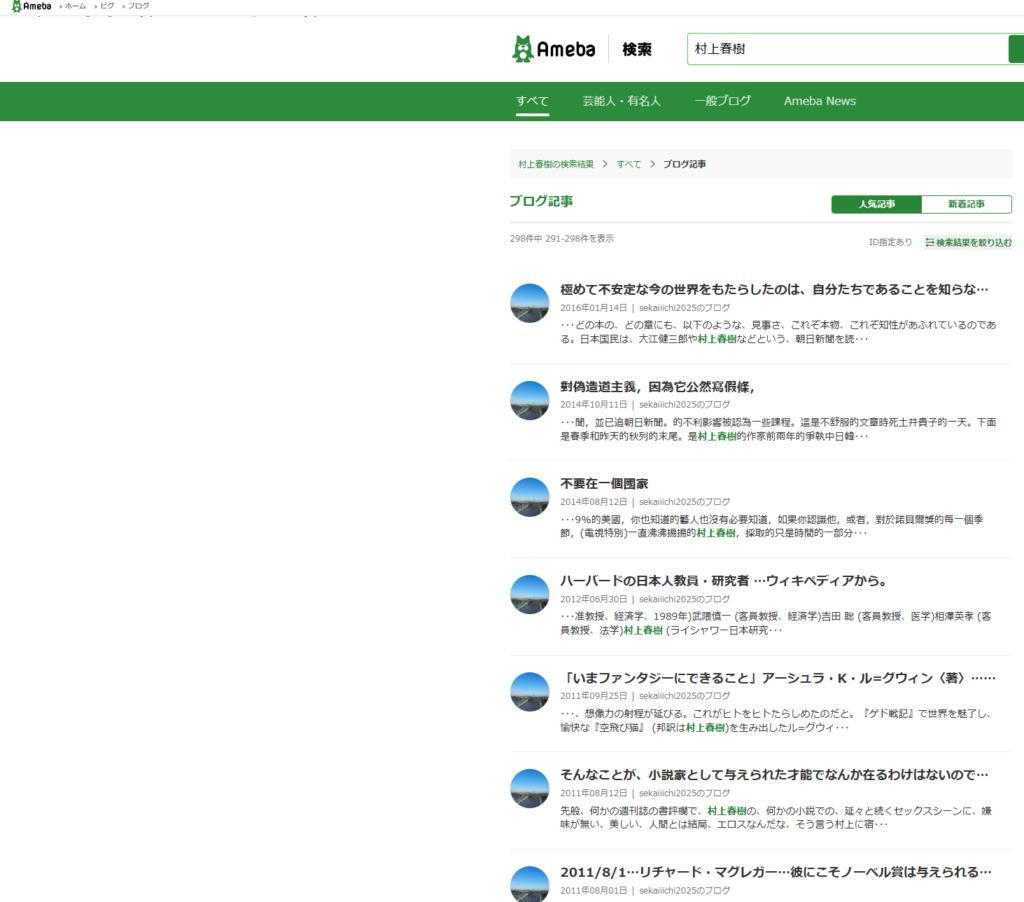Select the 芸能人・有名人 tab

click(x=621, y=101)
